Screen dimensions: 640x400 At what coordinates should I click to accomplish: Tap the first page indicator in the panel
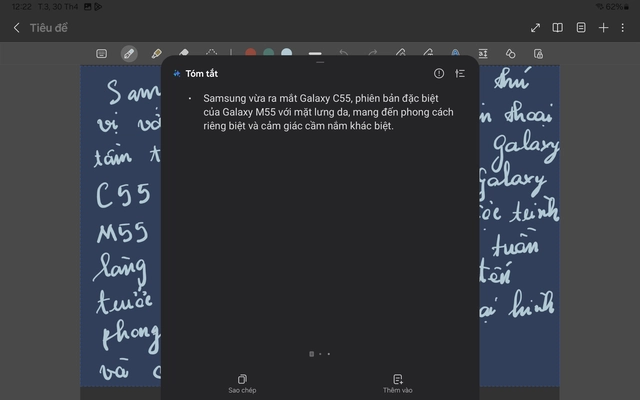pyautogui.click(x=311, y=354)
